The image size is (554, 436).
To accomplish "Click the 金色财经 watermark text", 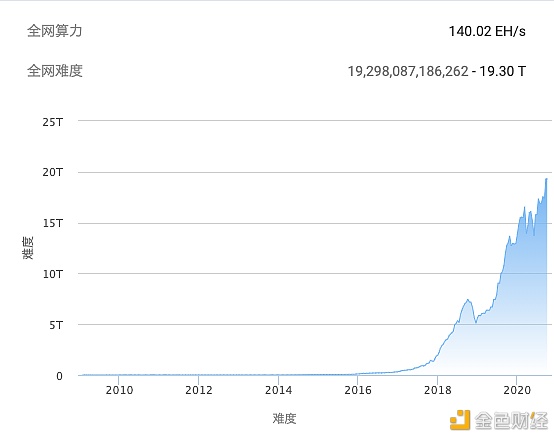I will pyautogui.click(x=511, y=420).
